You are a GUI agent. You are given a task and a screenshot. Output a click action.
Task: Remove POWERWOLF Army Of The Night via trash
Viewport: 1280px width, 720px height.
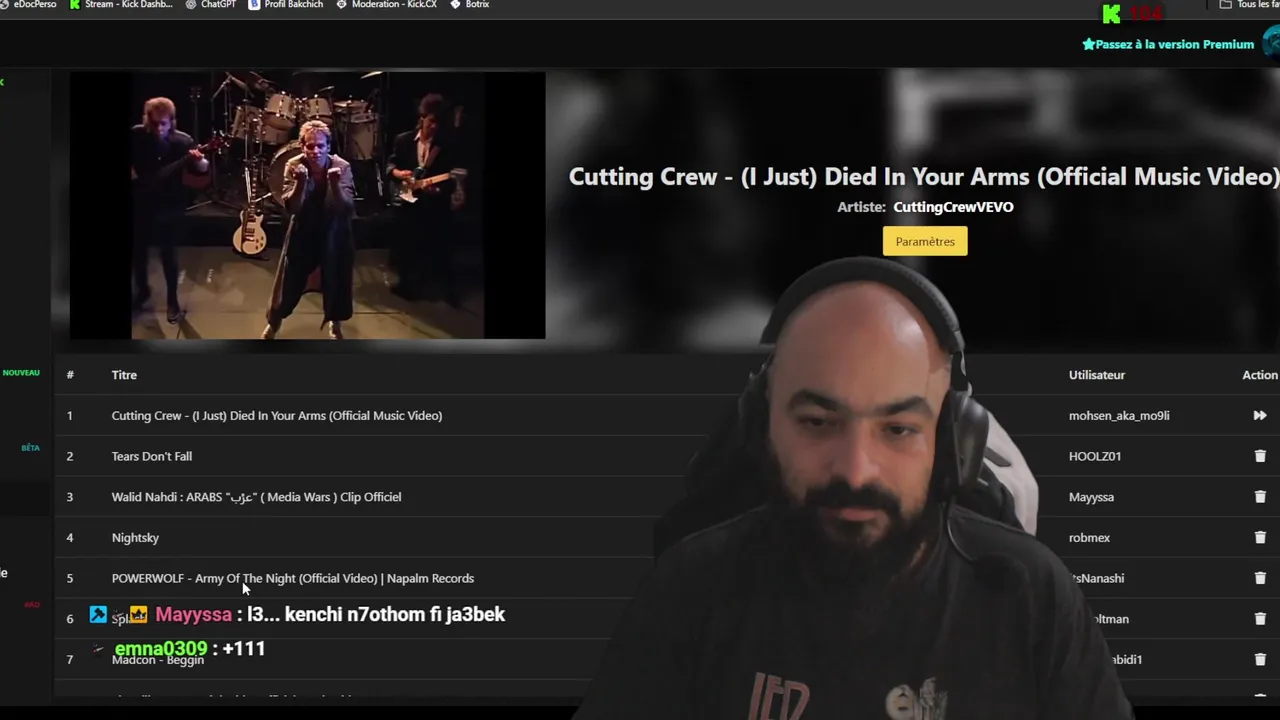tap(1260, 578)
